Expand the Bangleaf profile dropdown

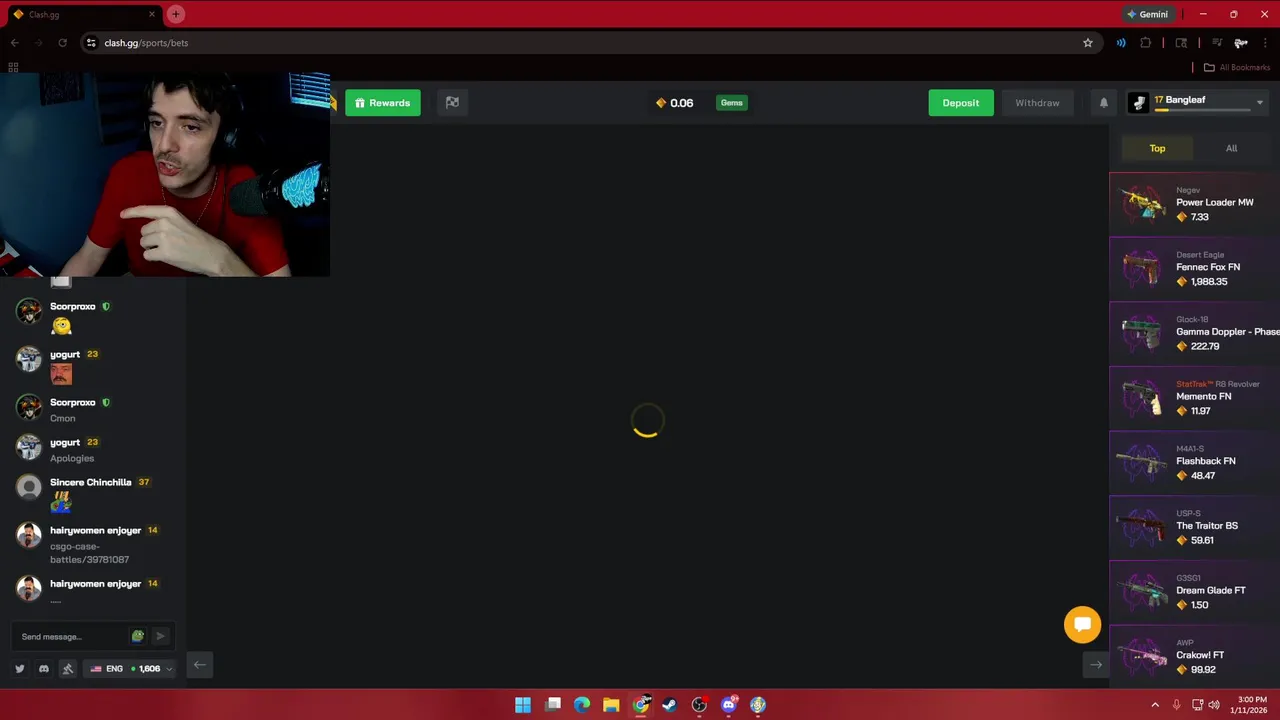1259,102
